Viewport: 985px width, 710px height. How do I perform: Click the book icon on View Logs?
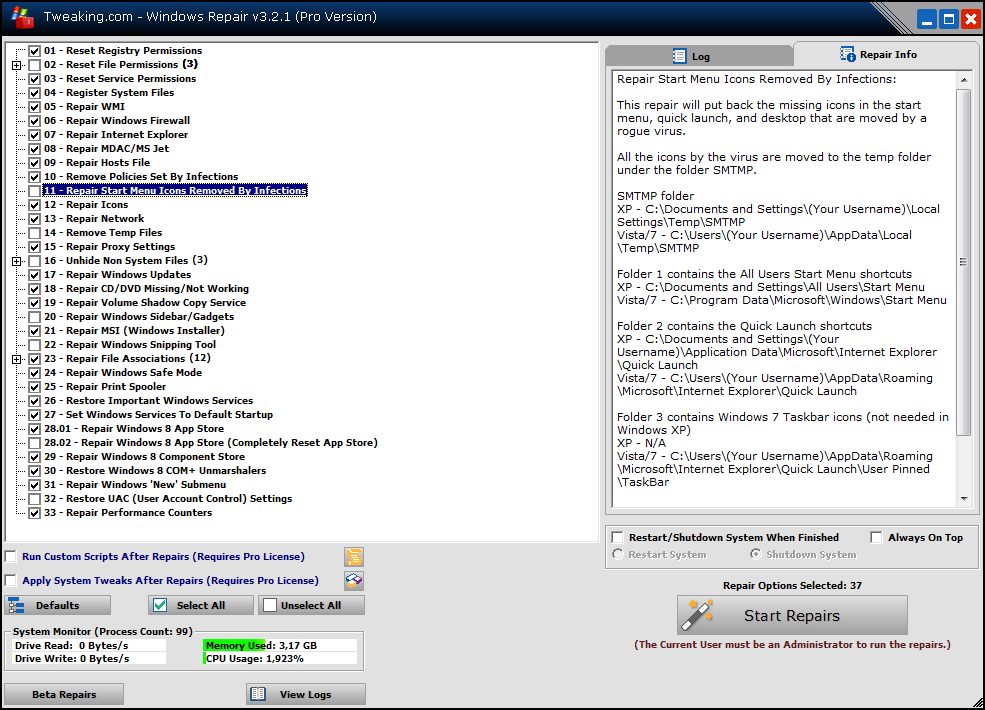258,694
